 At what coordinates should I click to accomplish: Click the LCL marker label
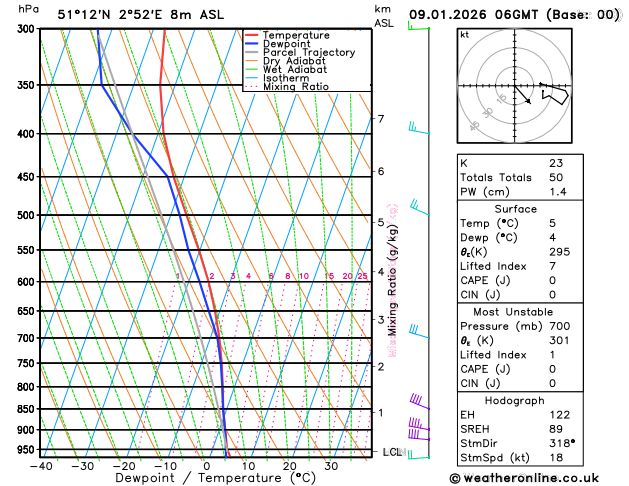click(x=392, y=452)
